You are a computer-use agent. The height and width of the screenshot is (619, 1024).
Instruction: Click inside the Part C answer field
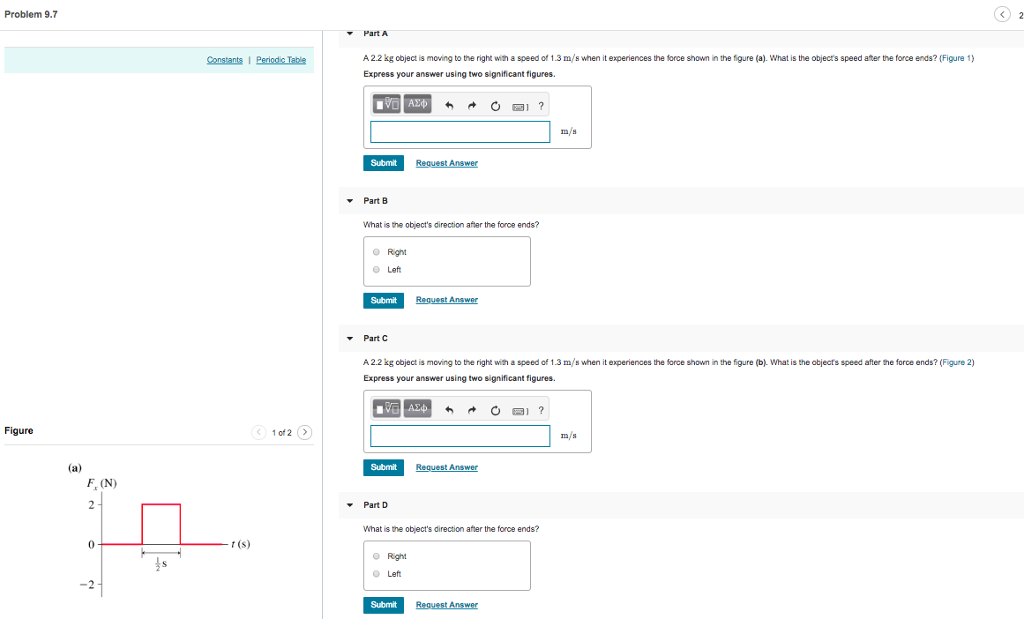click(459, 436)
